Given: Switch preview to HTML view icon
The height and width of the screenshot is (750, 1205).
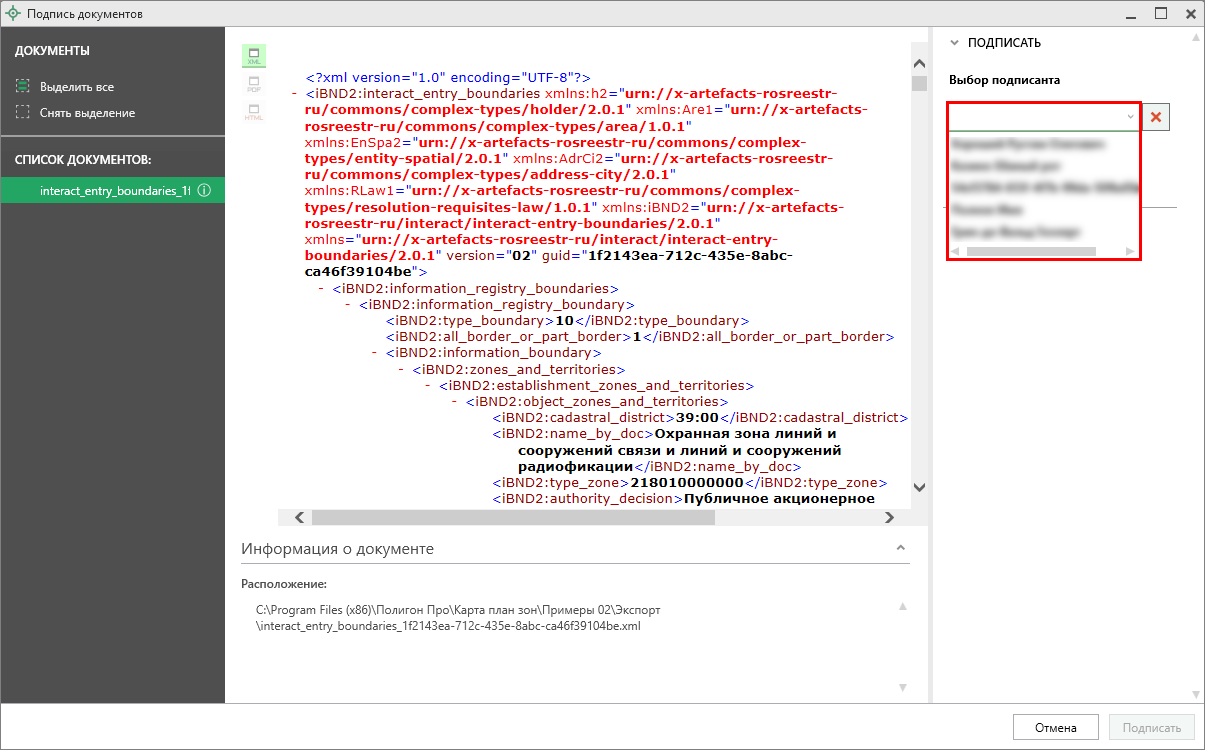Looking at the screenshot, I should 253,112.
